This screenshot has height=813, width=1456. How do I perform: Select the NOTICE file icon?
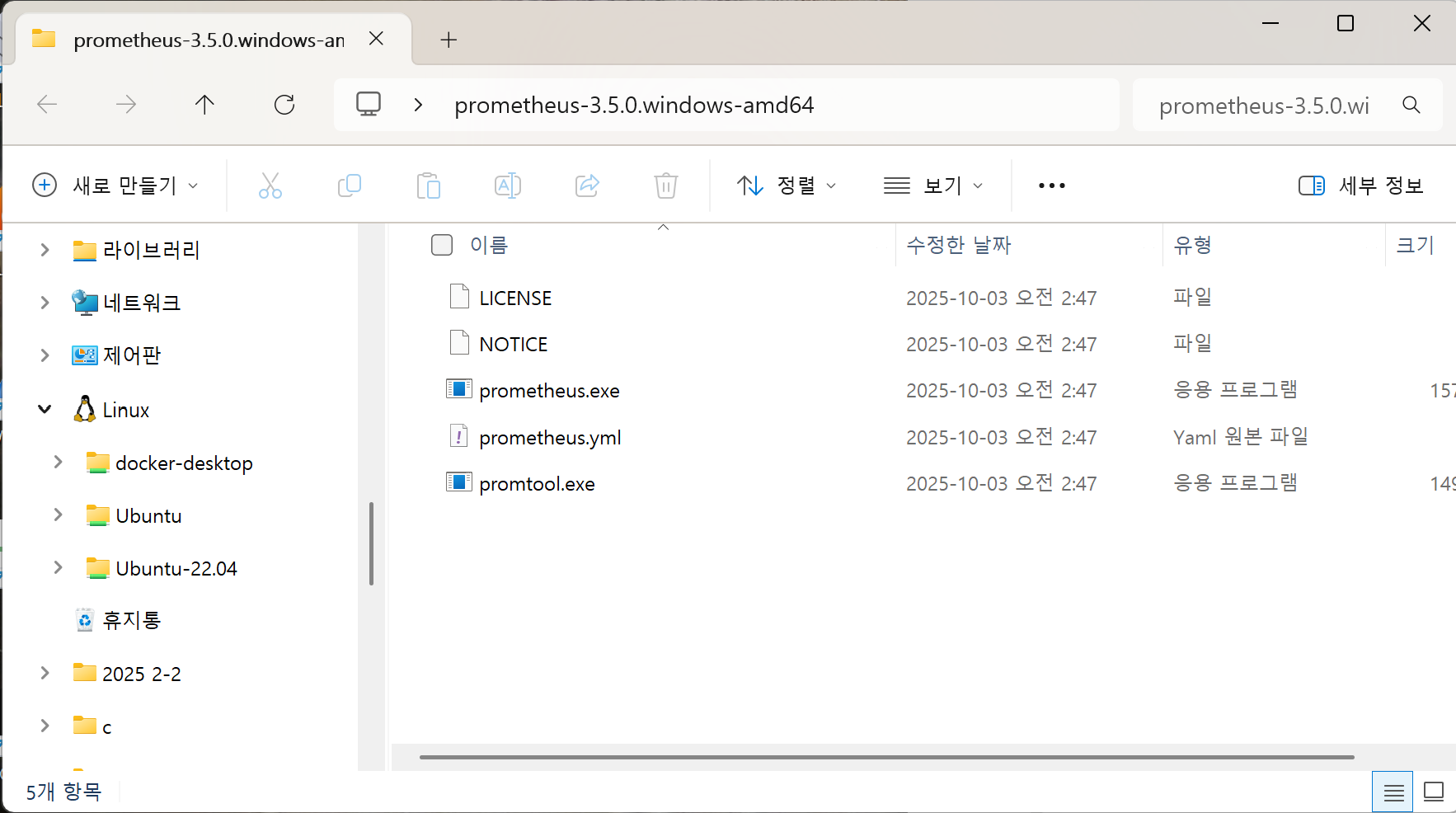tap(459, 342)
